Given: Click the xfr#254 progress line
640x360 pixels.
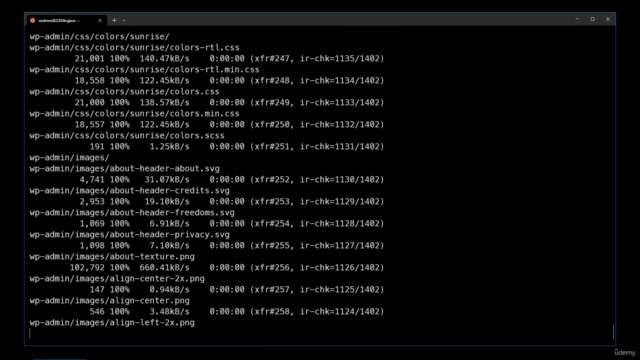Looking at the screenshot, I should (231, 224).
